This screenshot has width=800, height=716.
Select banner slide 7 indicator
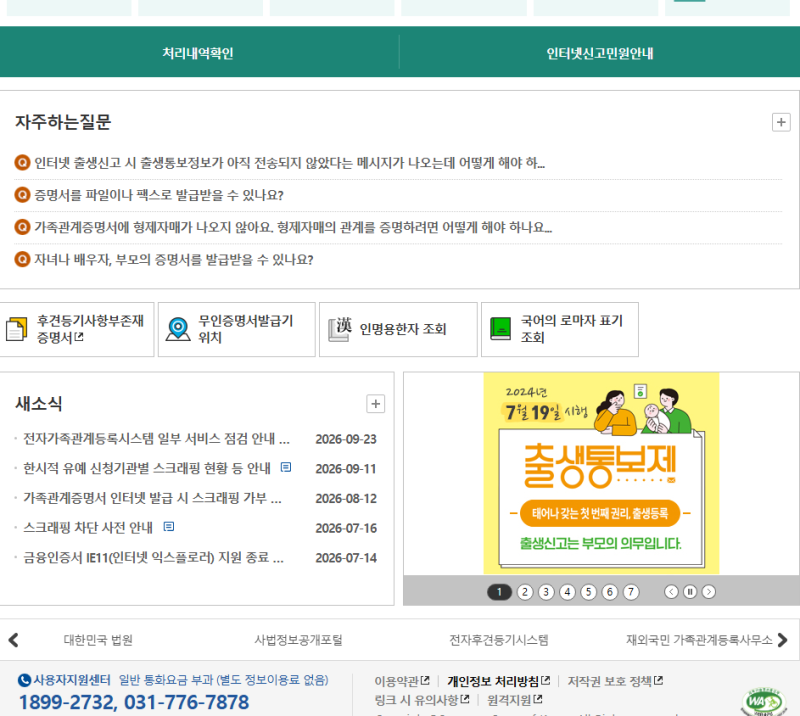tap(631, 592)
